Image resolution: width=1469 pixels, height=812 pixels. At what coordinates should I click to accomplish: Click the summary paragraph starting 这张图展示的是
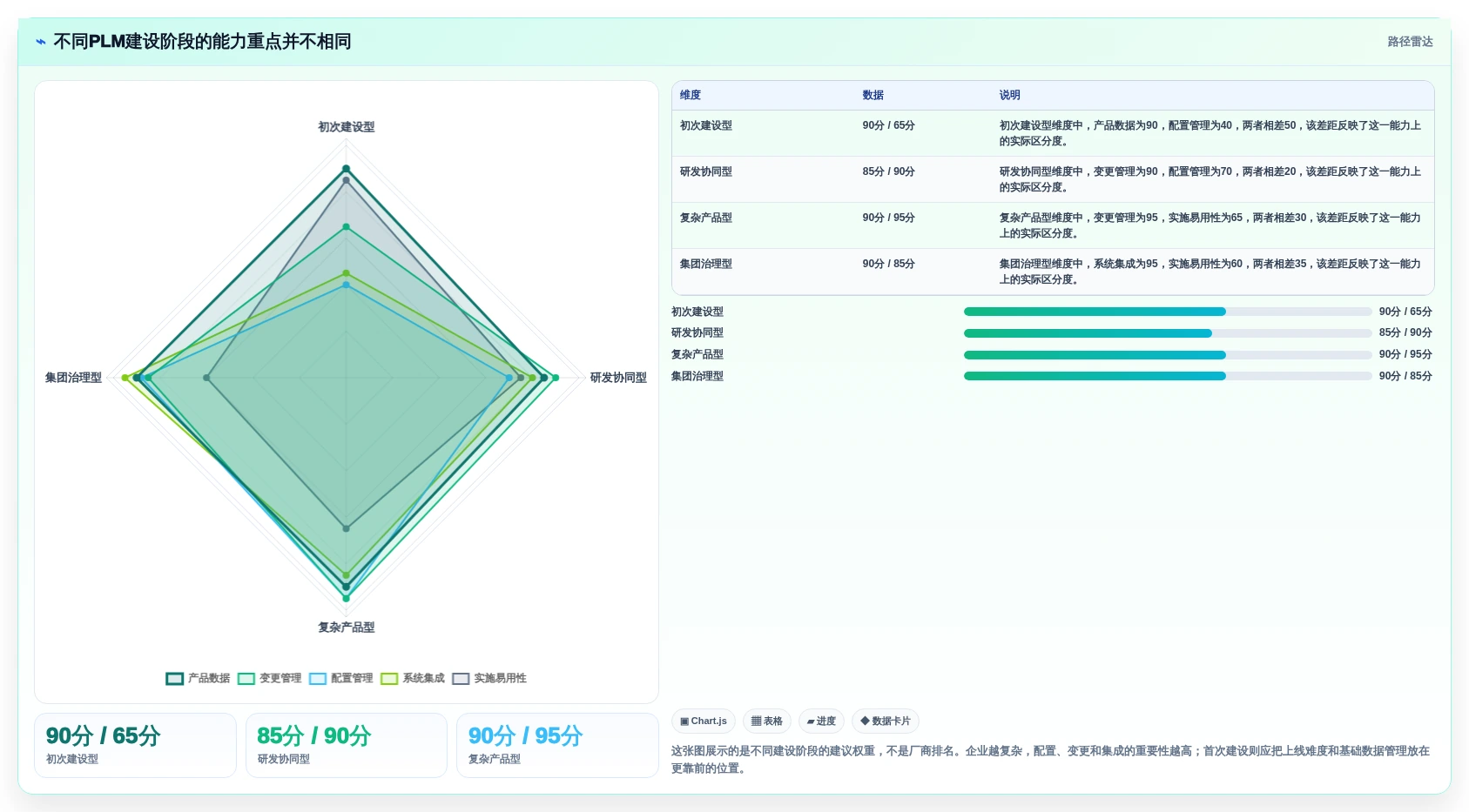[x=1051, y=760]
